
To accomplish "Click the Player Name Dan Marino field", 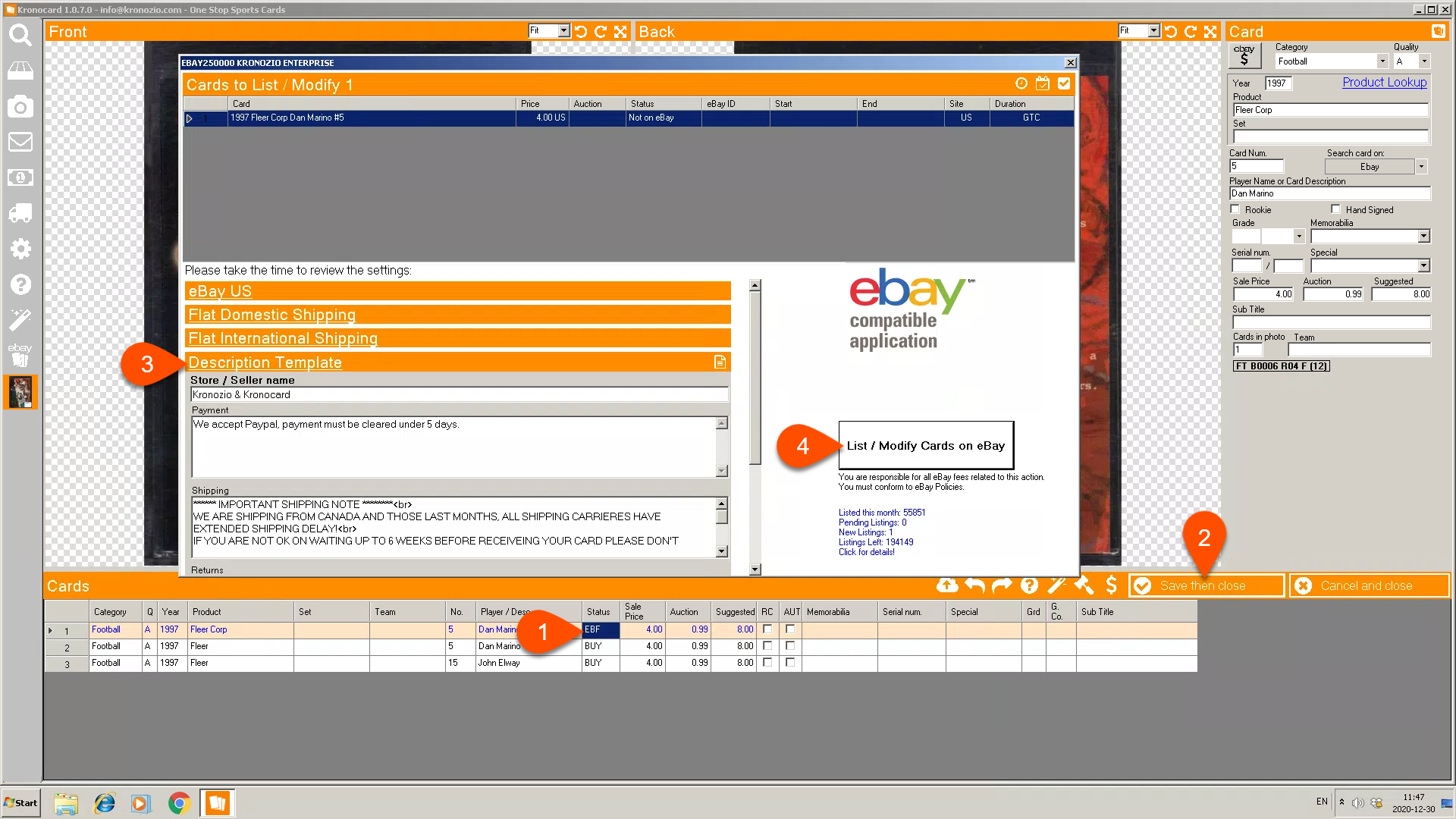I will (x=1330, y=193).
